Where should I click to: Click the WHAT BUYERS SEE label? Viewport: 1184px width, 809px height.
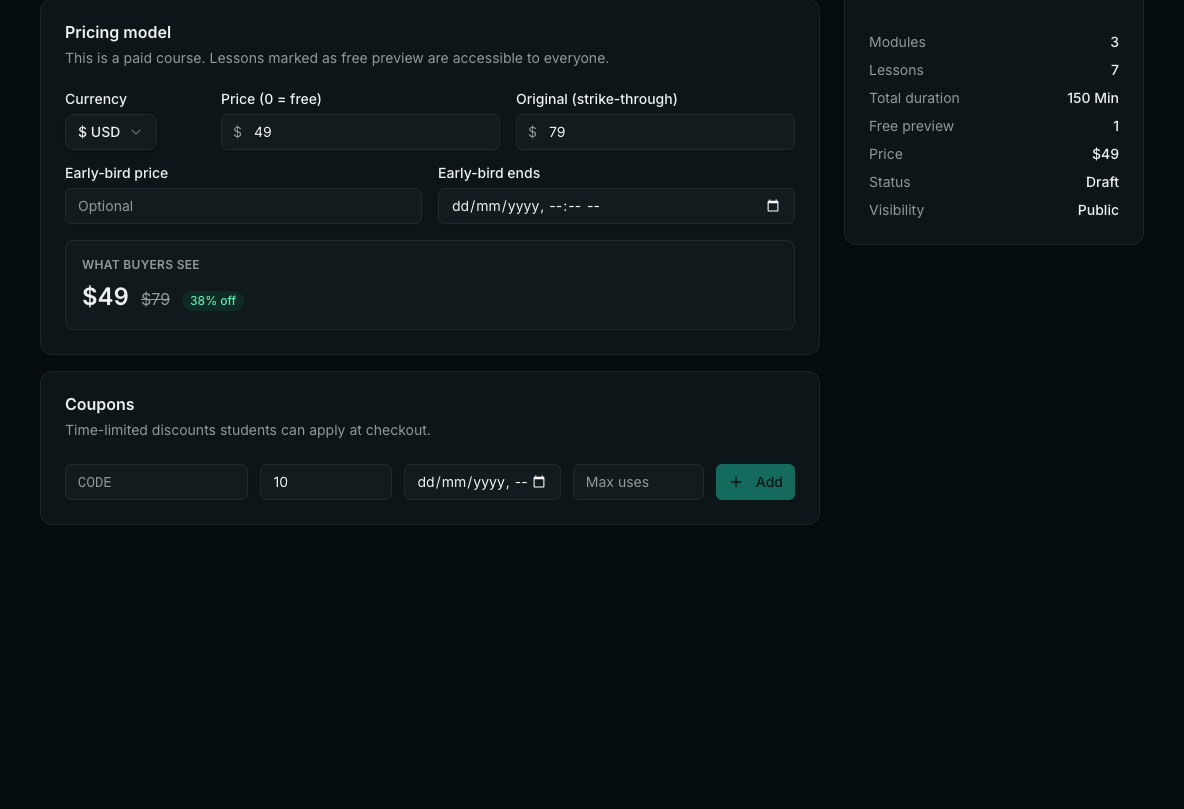(x=141, y=265)
